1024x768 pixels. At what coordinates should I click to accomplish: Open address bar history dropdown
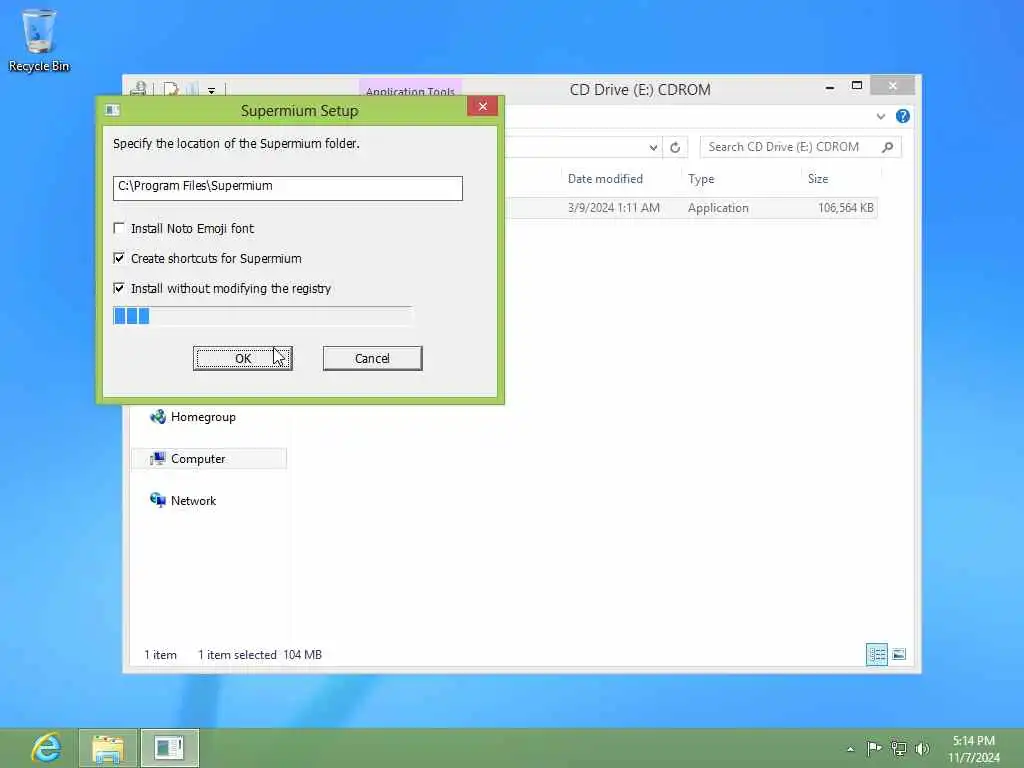pos(653,148)
